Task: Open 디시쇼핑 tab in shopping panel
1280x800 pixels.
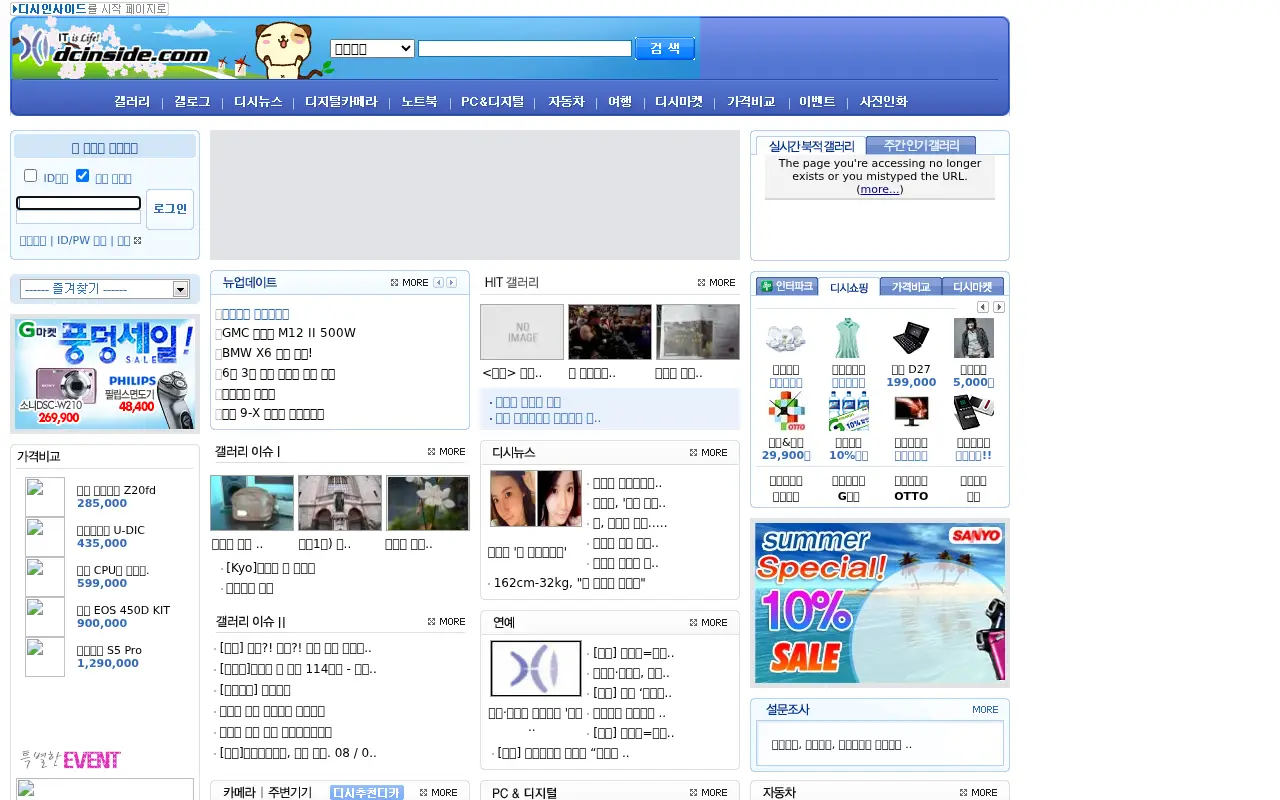Action: point(849,287)
